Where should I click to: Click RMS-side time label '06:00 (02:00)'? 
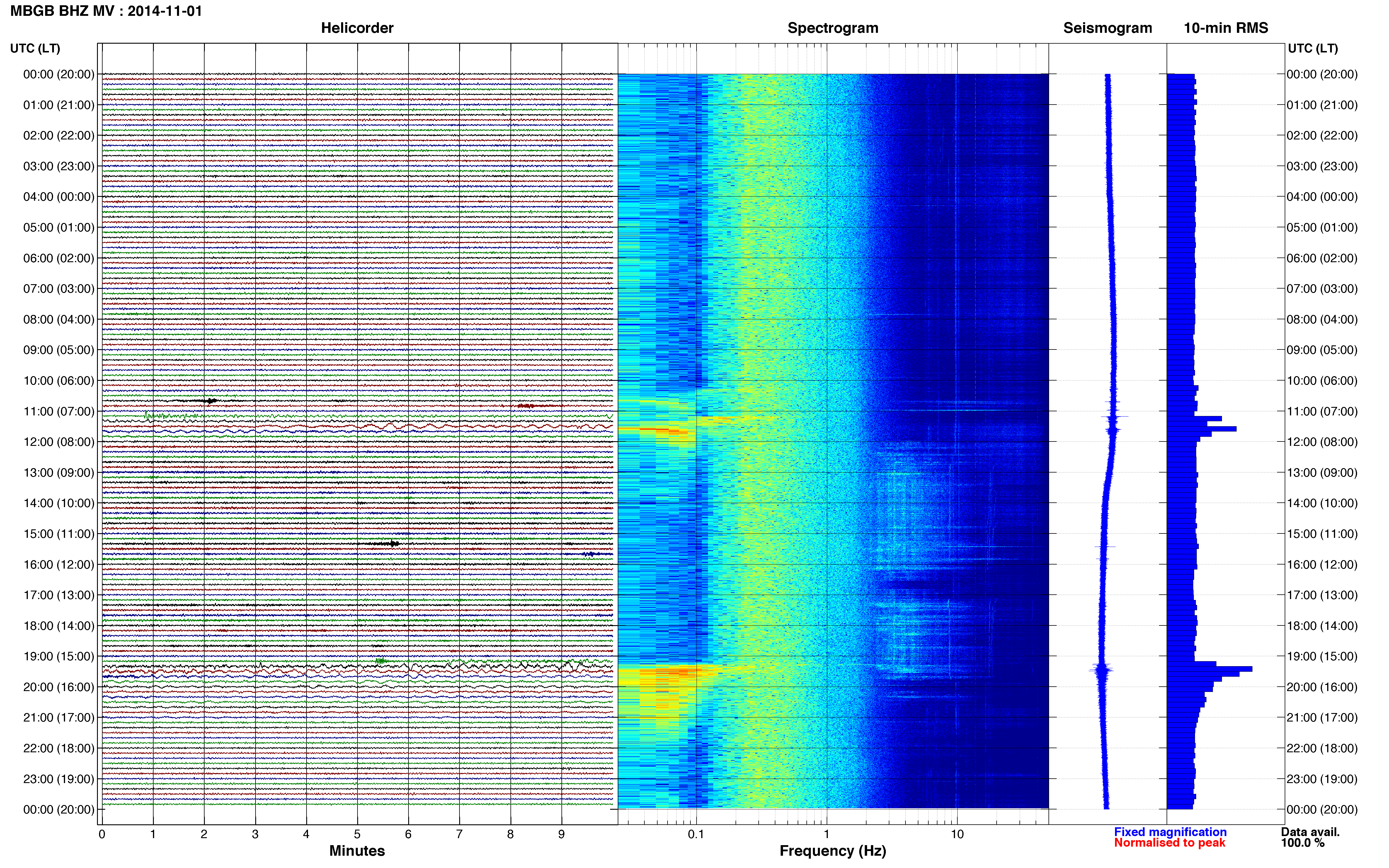pyautogui.click(x=1322, y=258)
